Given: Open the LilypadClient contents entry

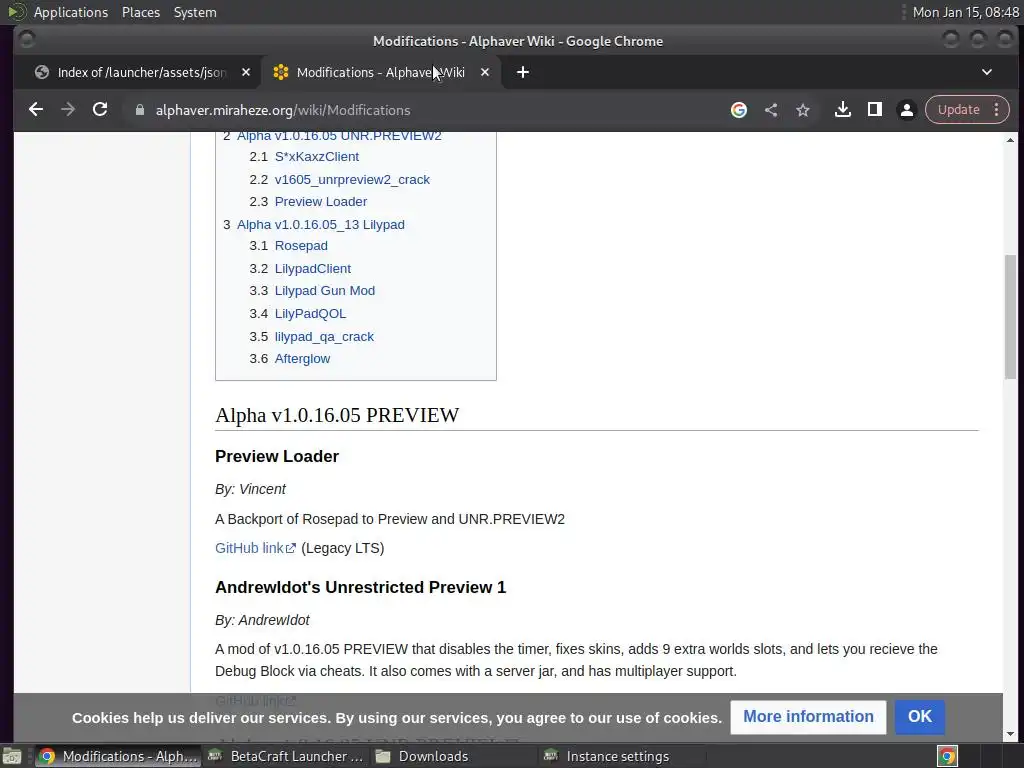Looking at the screenshot, I should point(313,269).
